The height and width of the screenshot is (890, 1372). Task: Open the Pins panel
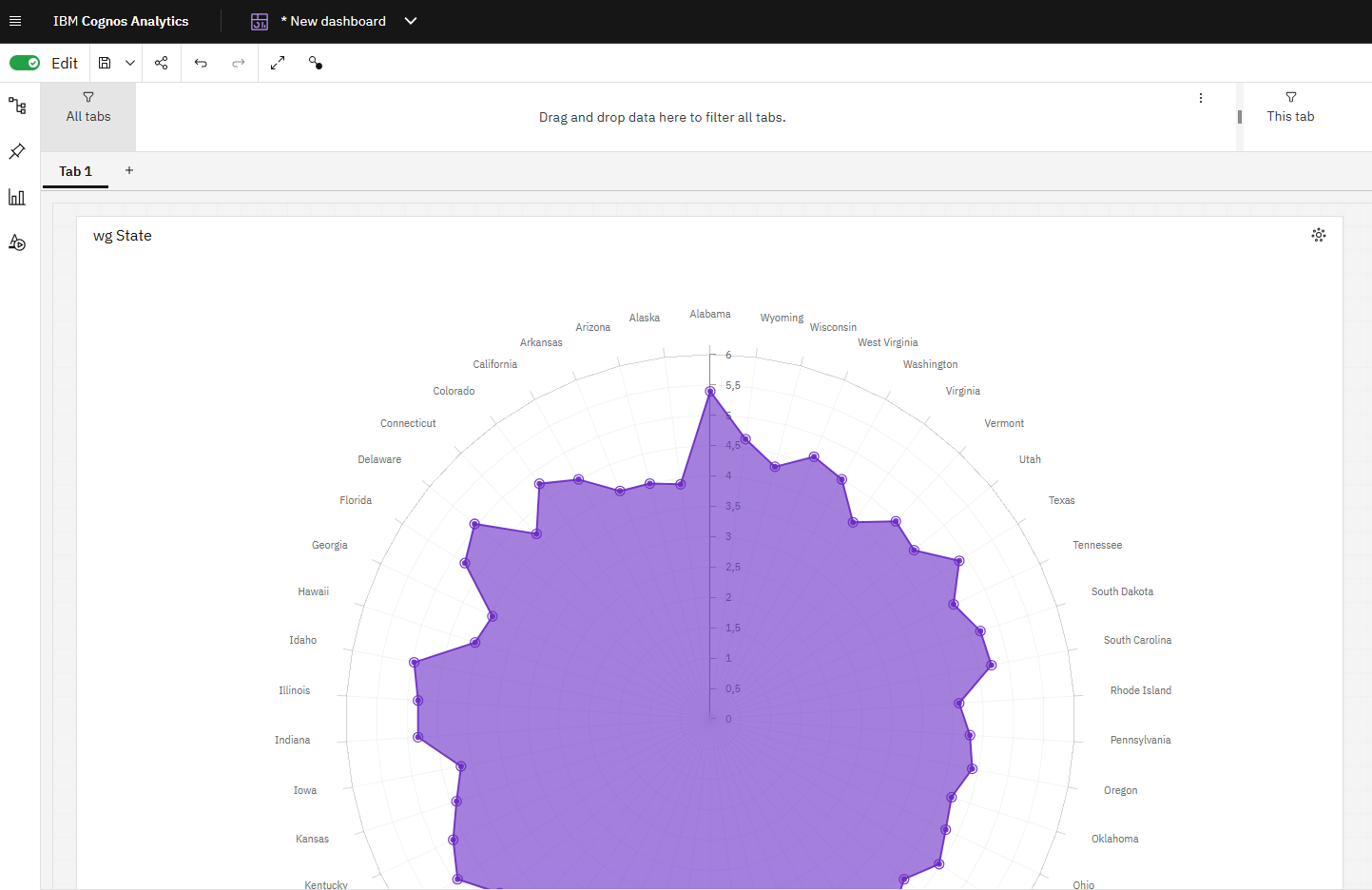click(17, 151)
